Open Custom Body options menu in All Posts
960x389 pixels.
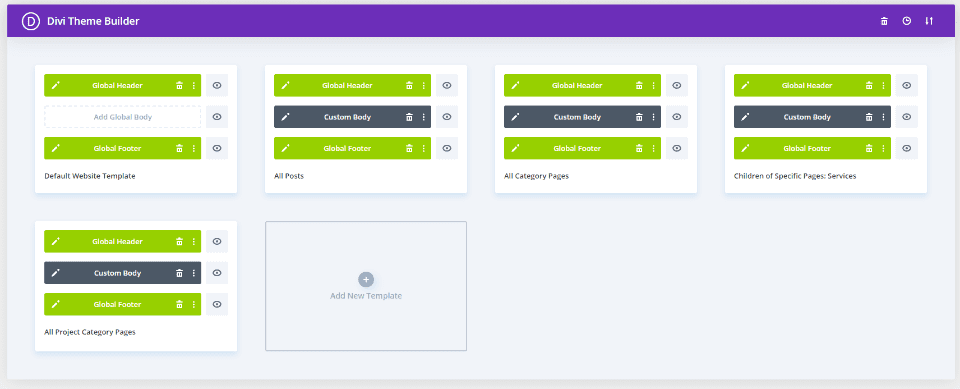(424, 117)
